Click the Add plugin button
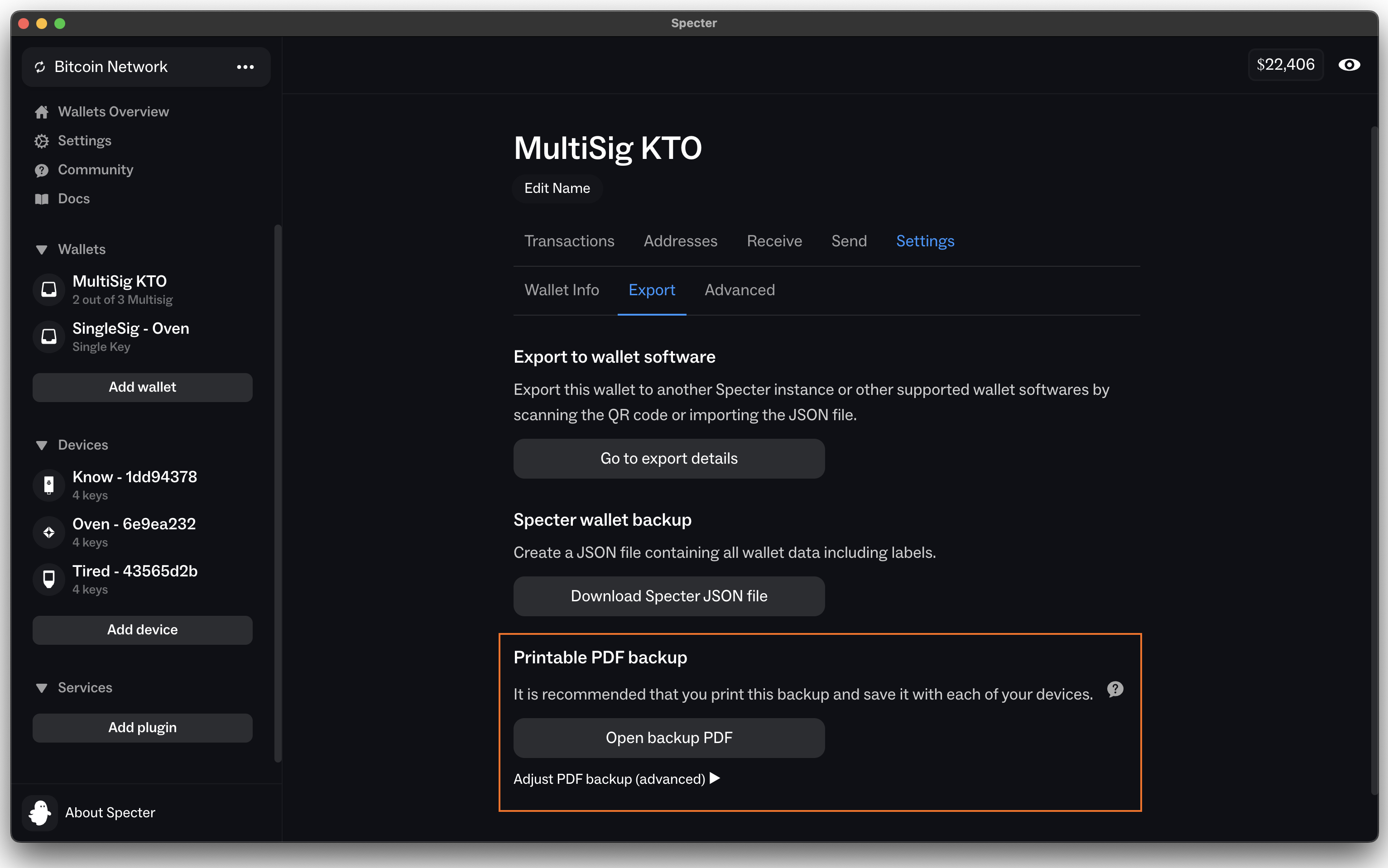The height and width of the screenshot is (868, 1388). click(x=142, y=728)
